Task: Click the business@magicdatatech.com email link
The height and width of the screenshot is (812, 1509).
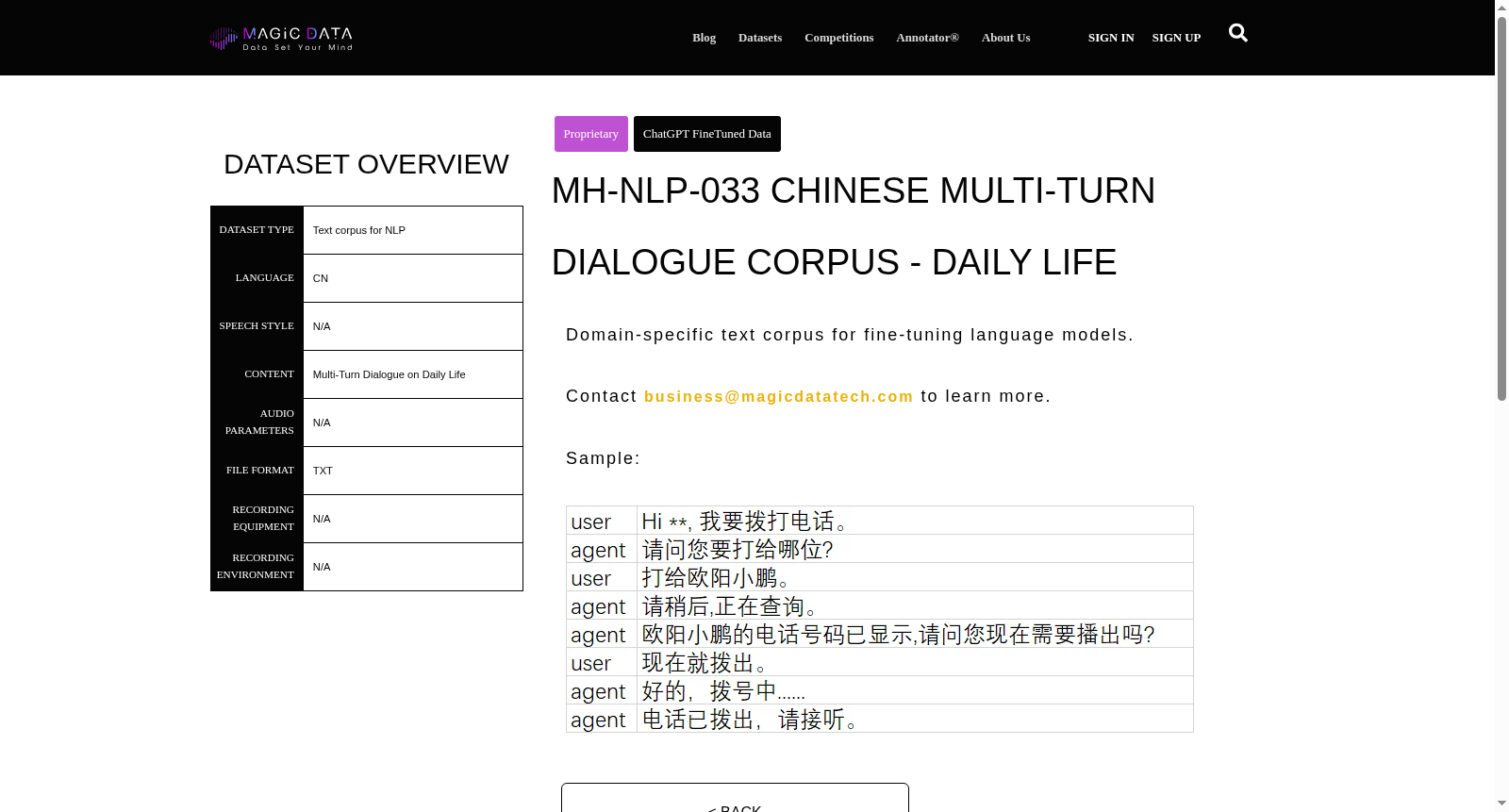Action: pos(779,396)
